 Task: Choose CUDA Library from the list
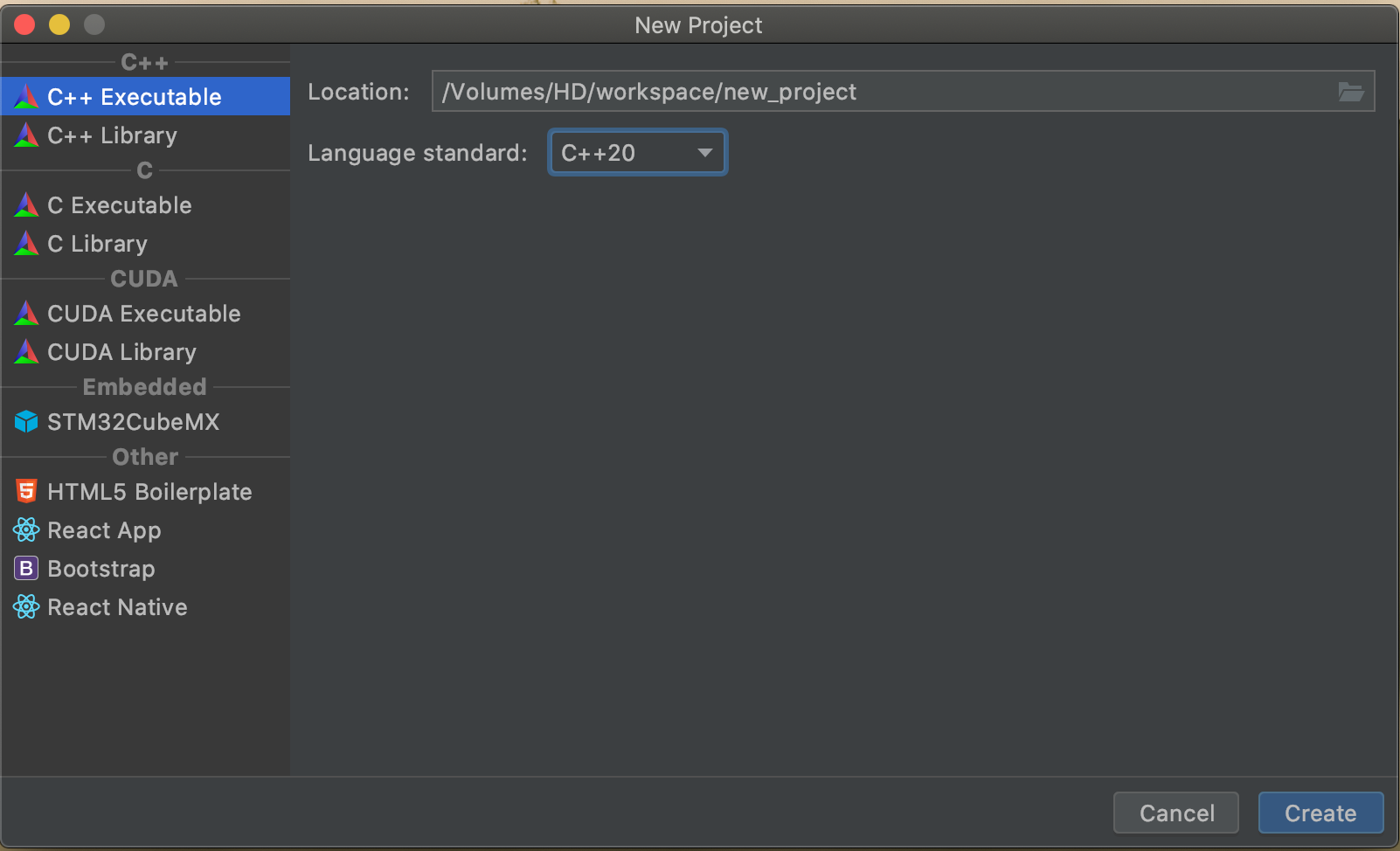(121, 352)
